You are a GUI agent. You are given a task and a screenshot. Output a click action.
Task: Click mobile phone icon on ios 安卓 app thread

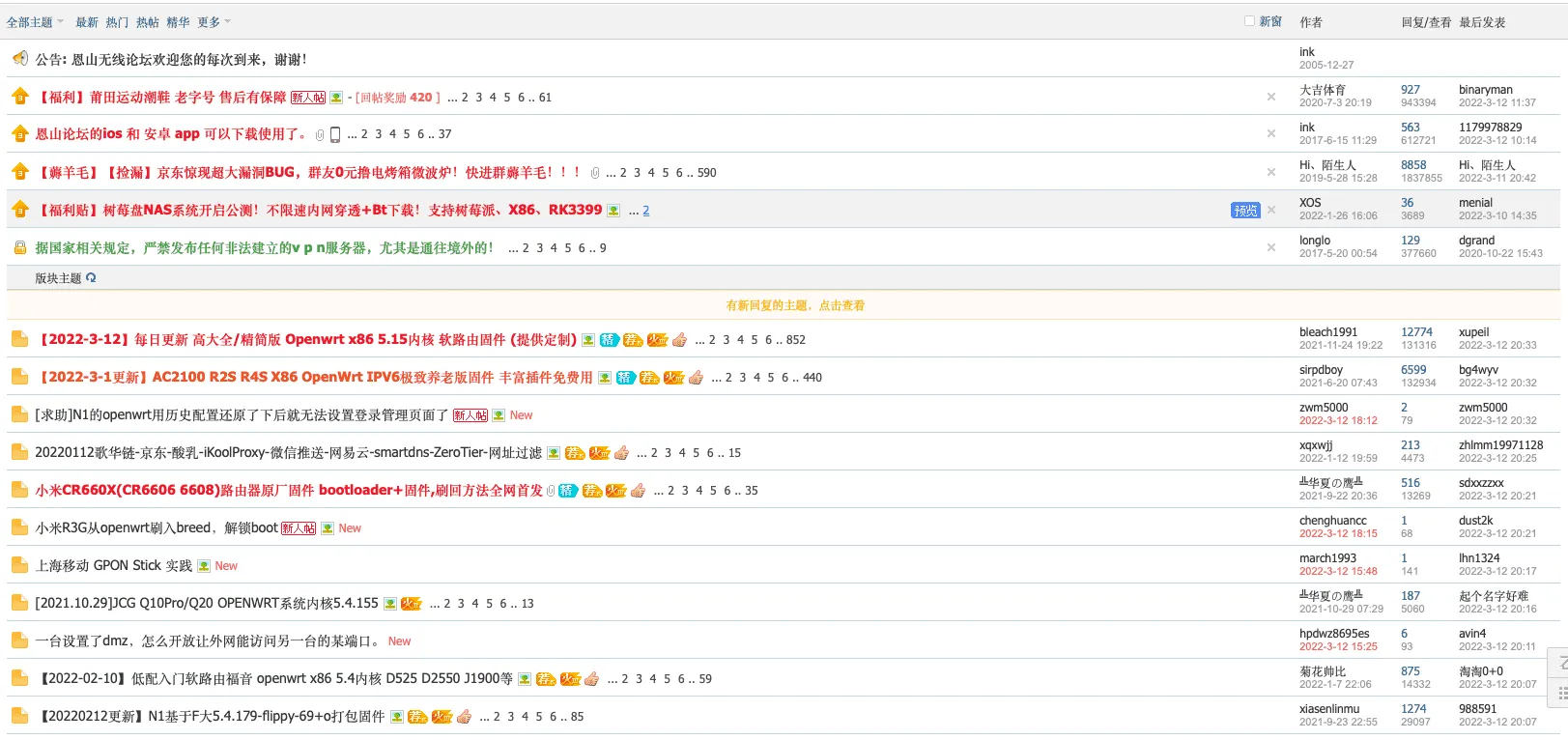click(x=335, y=134)
